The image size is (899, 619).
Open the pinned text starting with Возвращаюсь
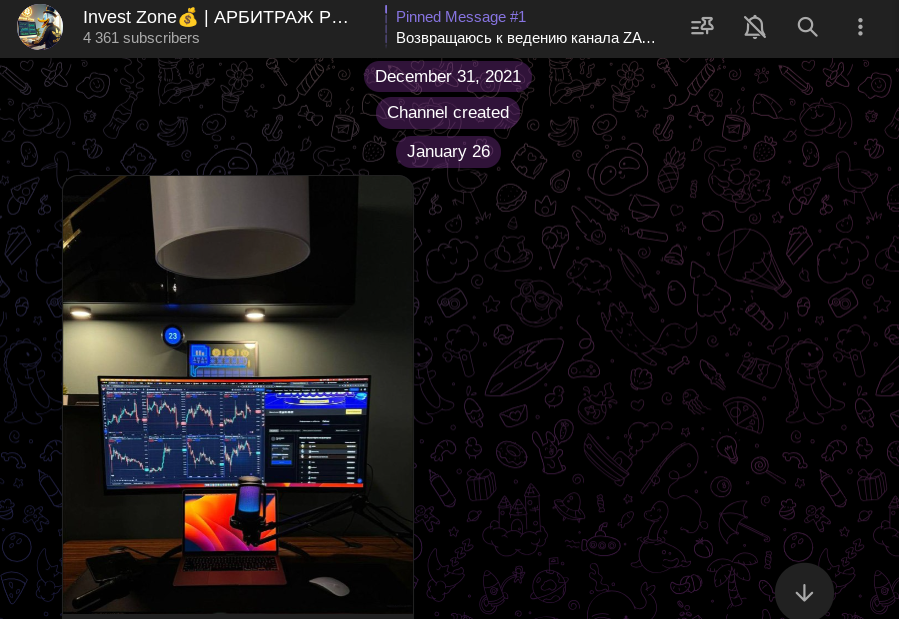click(x=525, y=38)
